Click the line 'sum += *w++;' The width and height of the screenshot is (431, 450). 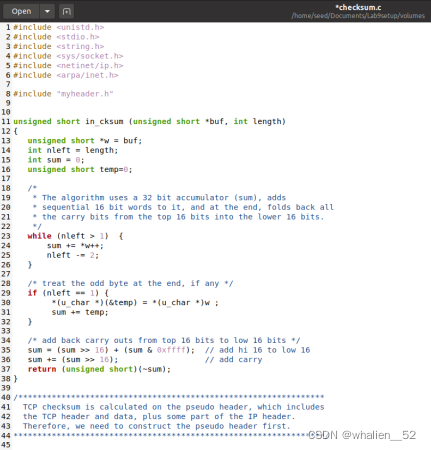pos(75,246)
